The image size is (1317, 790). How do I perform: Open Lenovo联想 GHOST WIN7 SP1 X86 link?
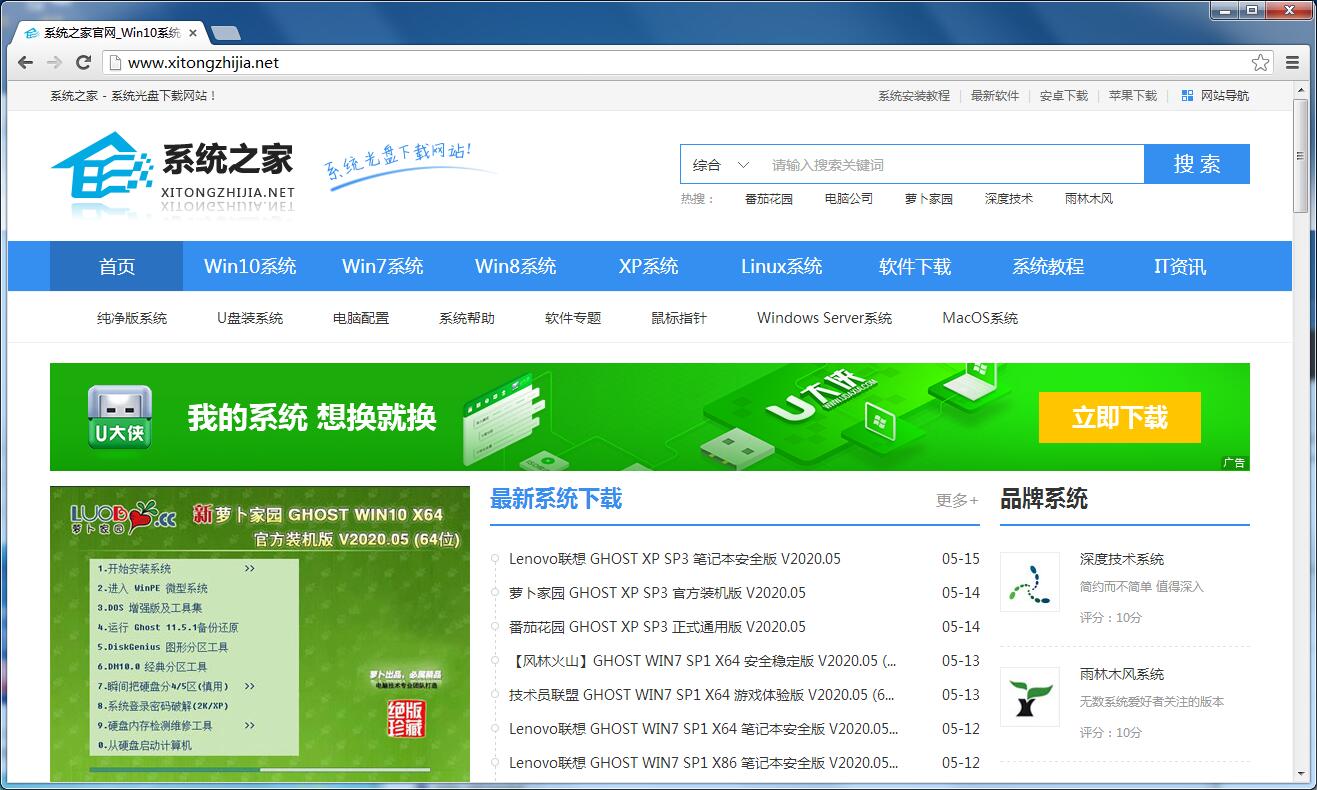(x=704, y=763)
